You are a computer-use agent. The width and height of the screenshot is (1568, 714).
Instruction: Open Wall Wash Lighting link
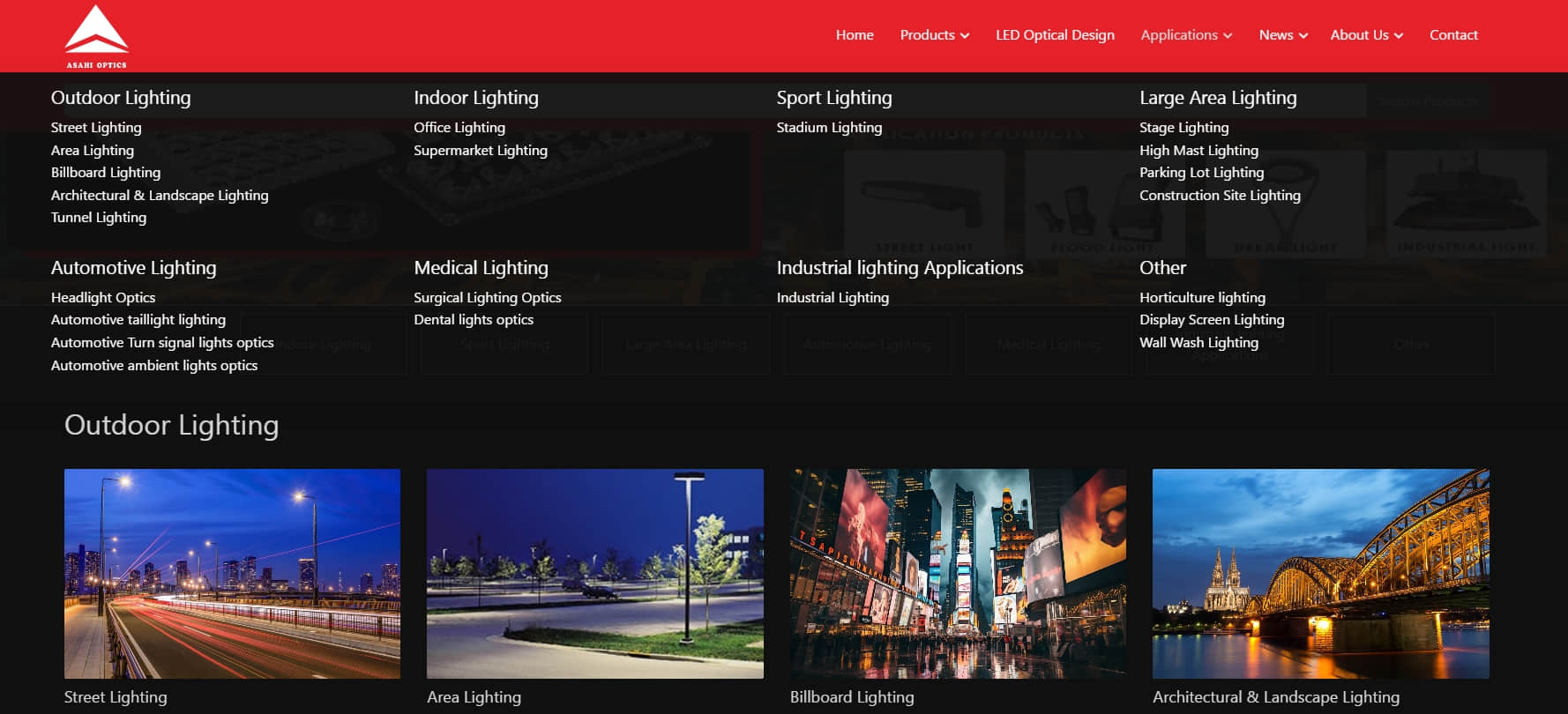coord(1198,343)
